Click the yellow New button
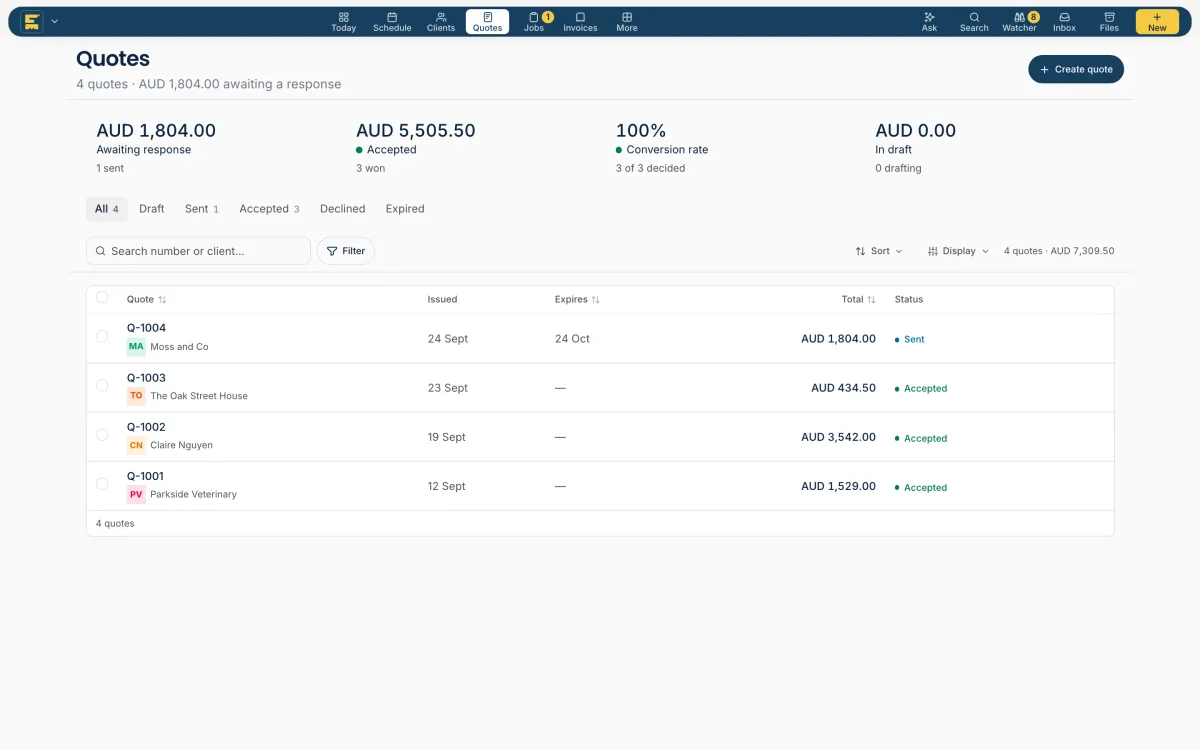1200x750 pixels. click(1157, 22)
